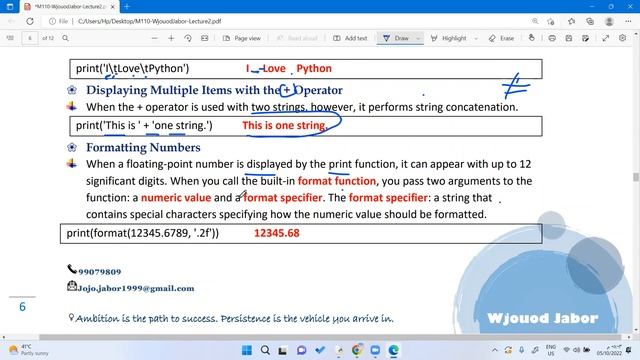The height and width of the screenshot is (360, 640).
Task: Open the PDF table of contents sidebar
Action: [x=10, y=38]
